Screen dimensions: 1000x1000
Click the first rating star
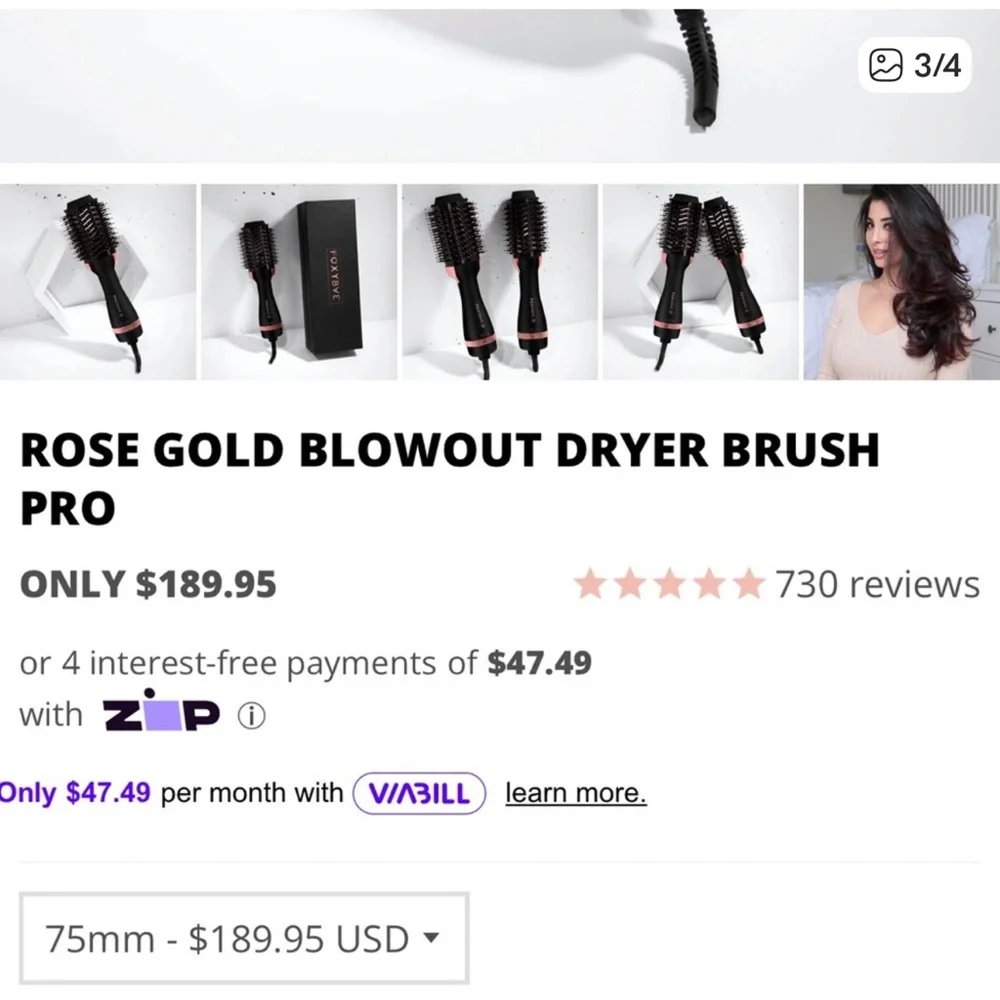pos(591,584)
